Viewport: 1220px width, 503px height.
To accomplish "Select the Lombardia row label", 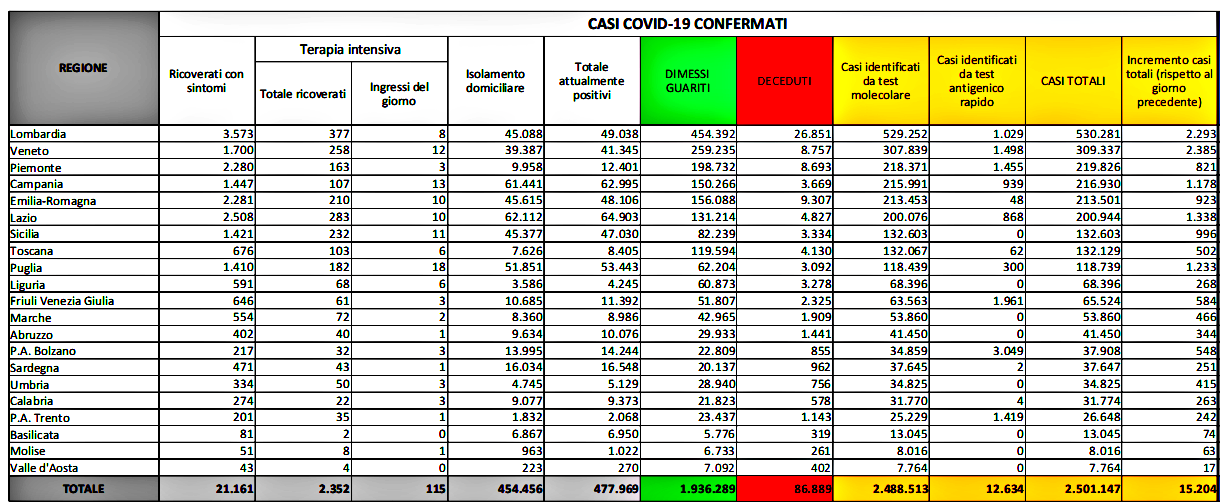I will (38, 133).
